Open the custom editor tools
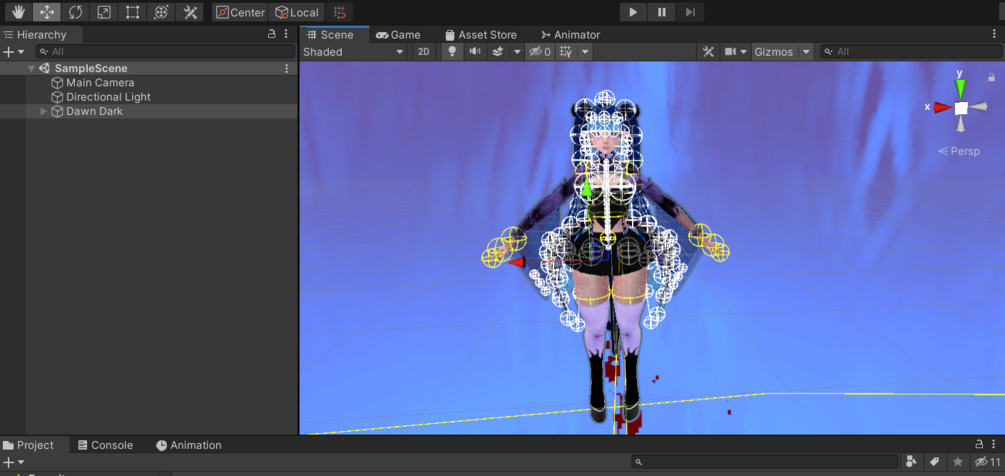The image size is (1005, 476). click(x=190, y=12)
